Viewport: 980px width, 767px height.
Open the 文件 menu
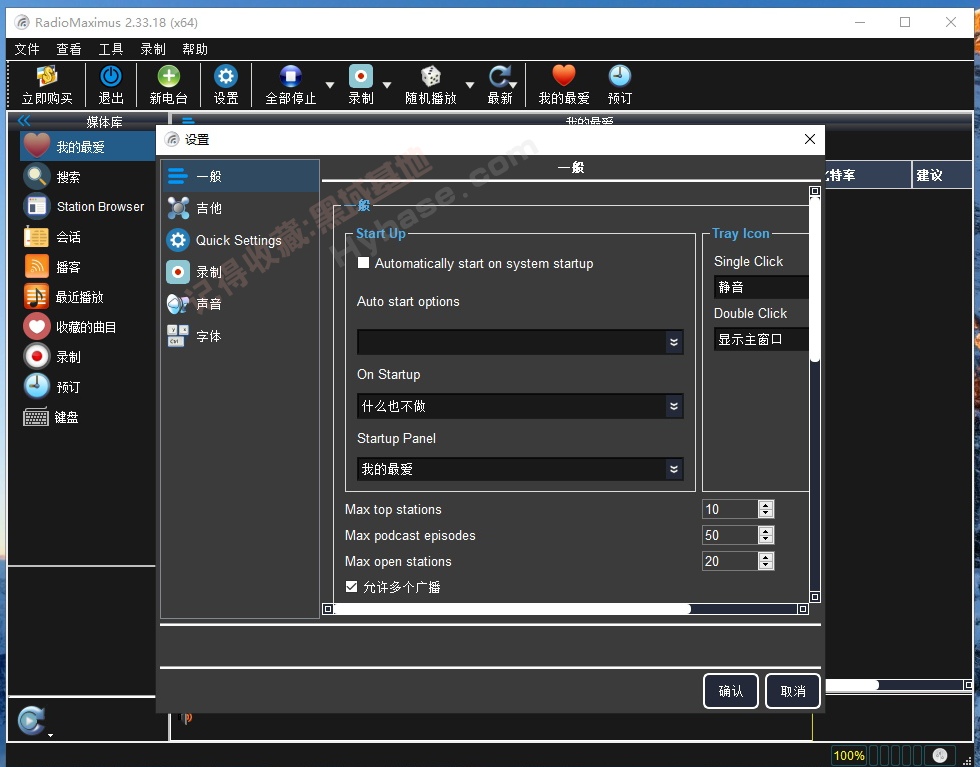(27, 49)
